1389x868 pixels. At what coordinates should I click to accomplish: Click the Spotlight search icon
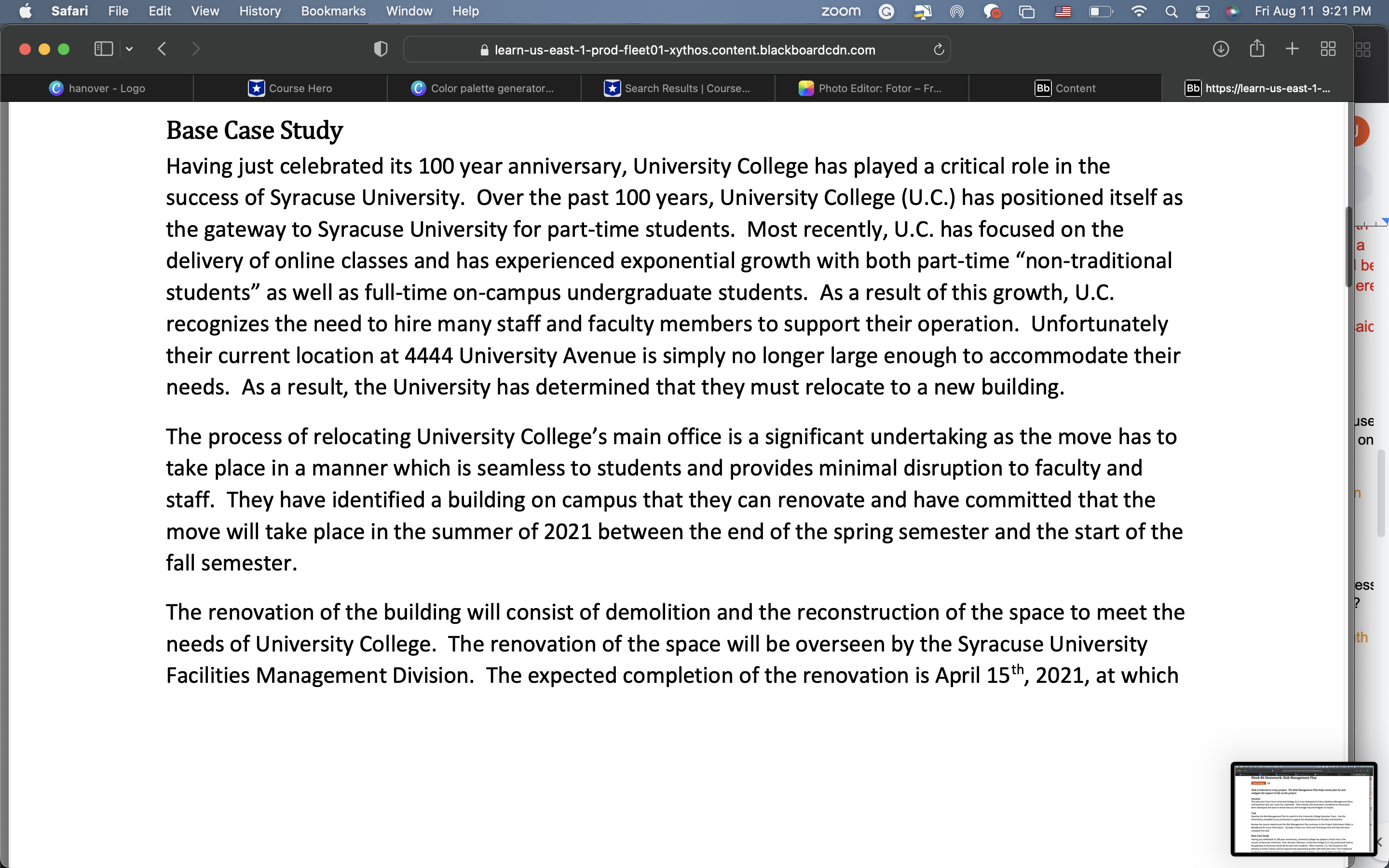1171,12
